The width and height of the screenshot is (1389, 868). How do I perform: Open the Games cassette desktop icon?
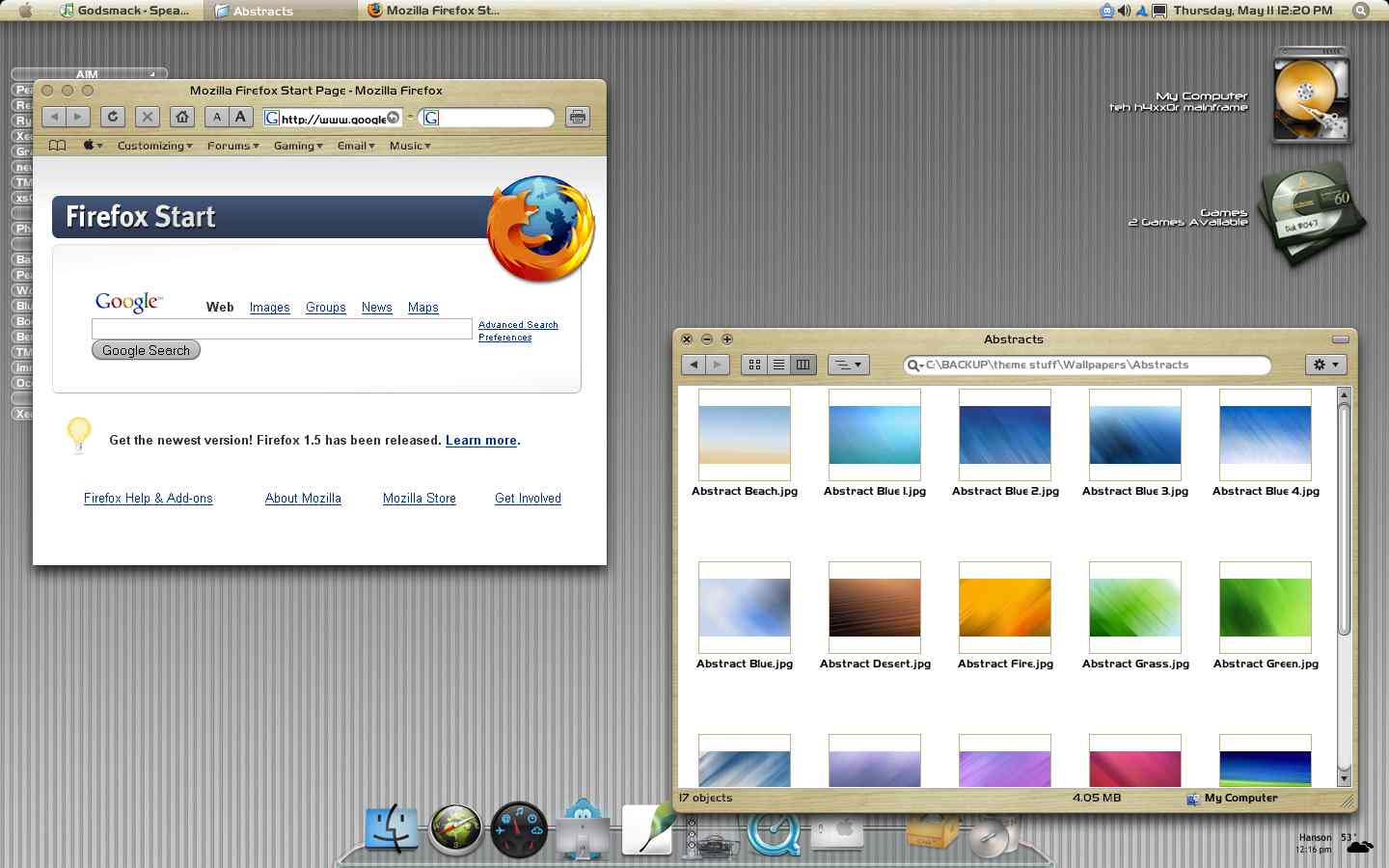(x=1313, y=216)
